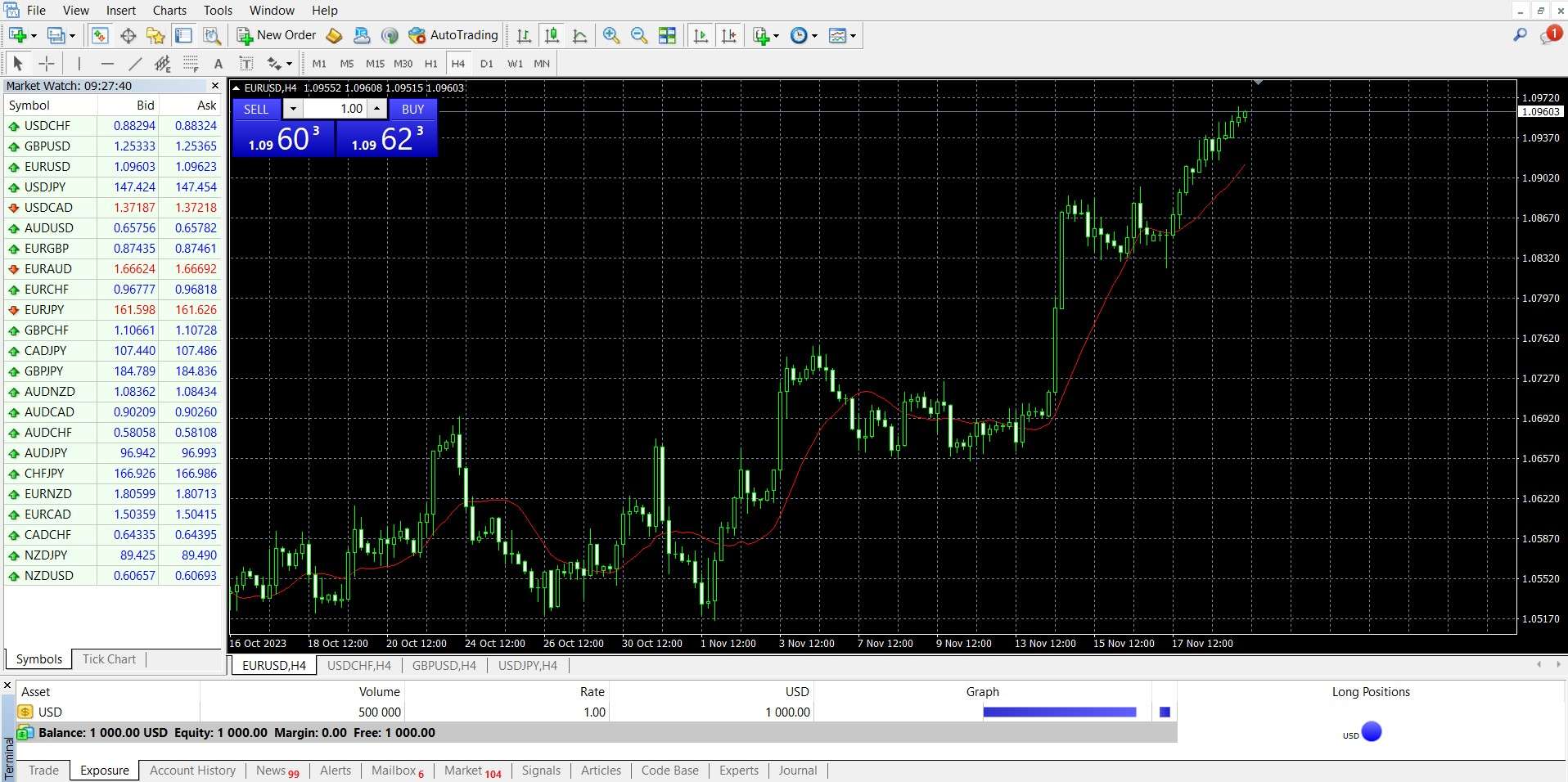Select the arrow Cursor tool

[x=18, y=63]
